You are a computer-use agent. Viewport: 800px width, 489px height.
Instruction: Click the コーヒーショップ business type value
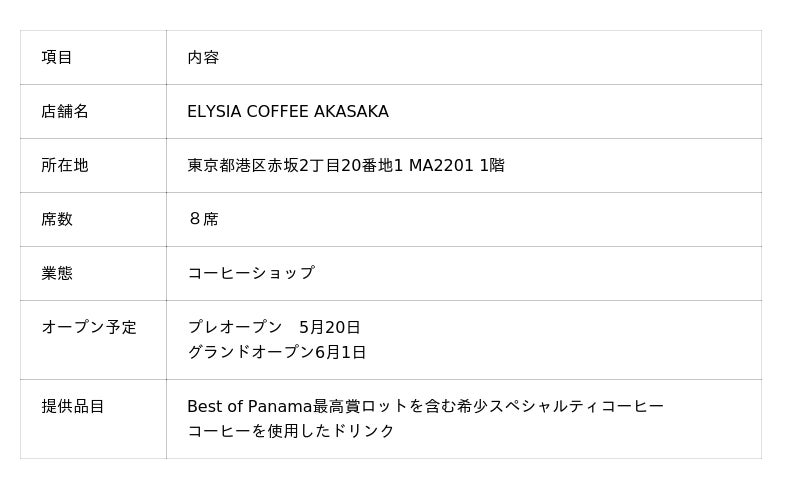pos(251,273)
